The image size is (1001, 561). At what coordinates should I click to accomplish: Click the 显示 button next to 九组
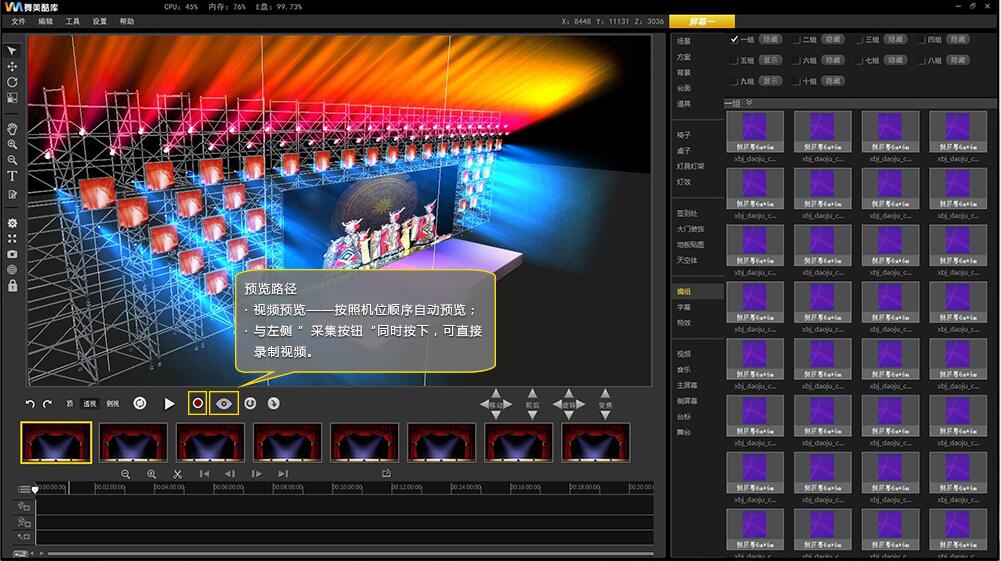pyautogui.click(x=770, y=81)
